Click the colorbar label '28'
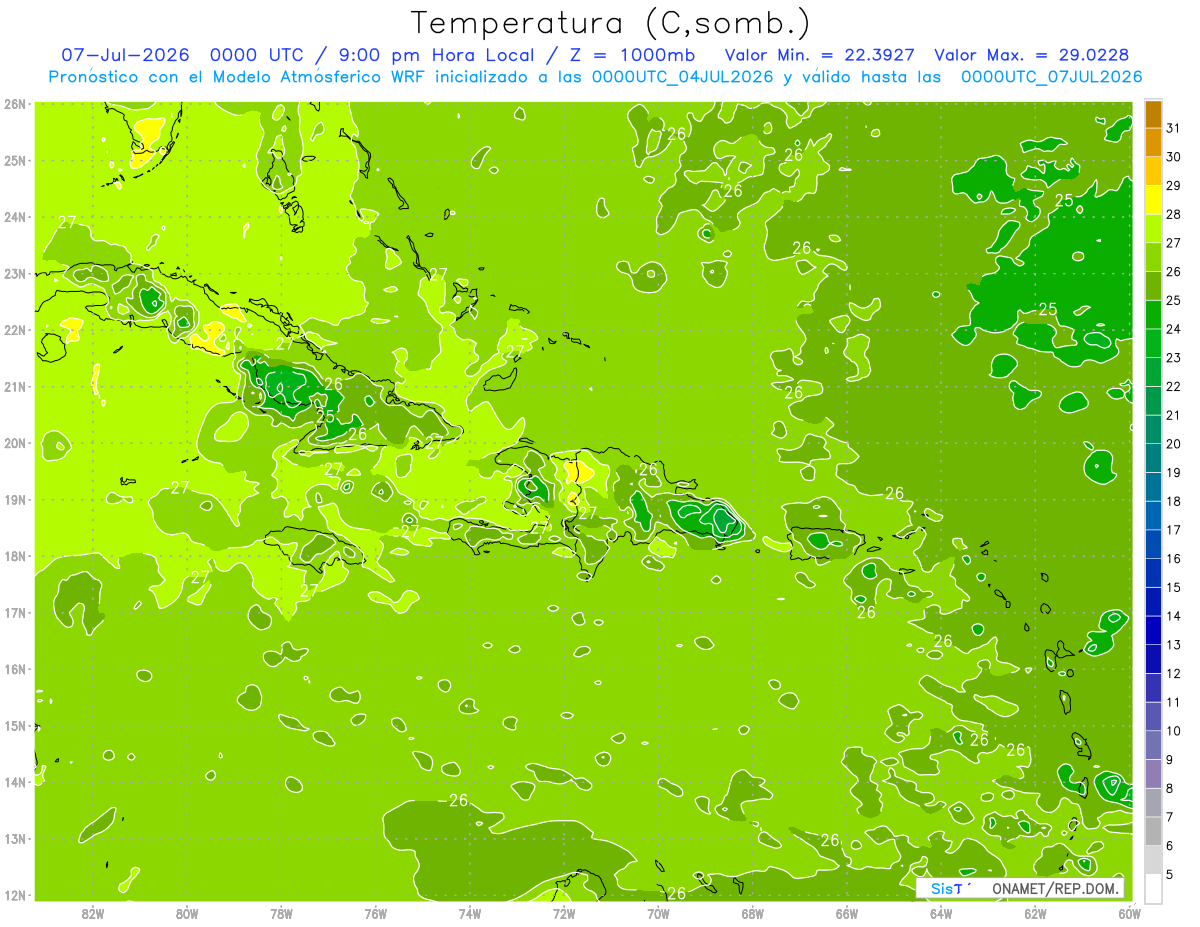 click(x=1174, y=214)
